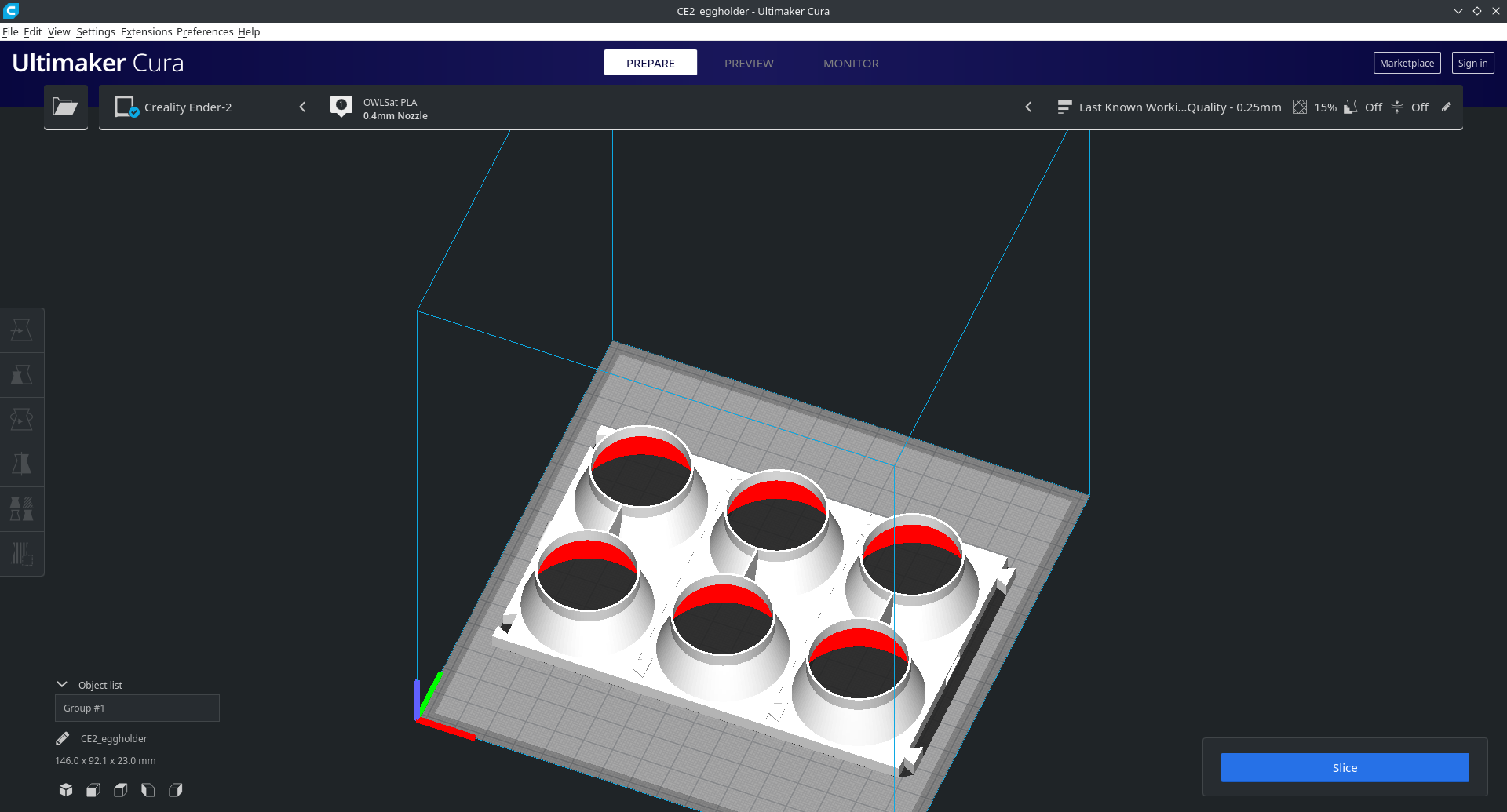Click the pencil icon beside CE2_eggholder

63,738
